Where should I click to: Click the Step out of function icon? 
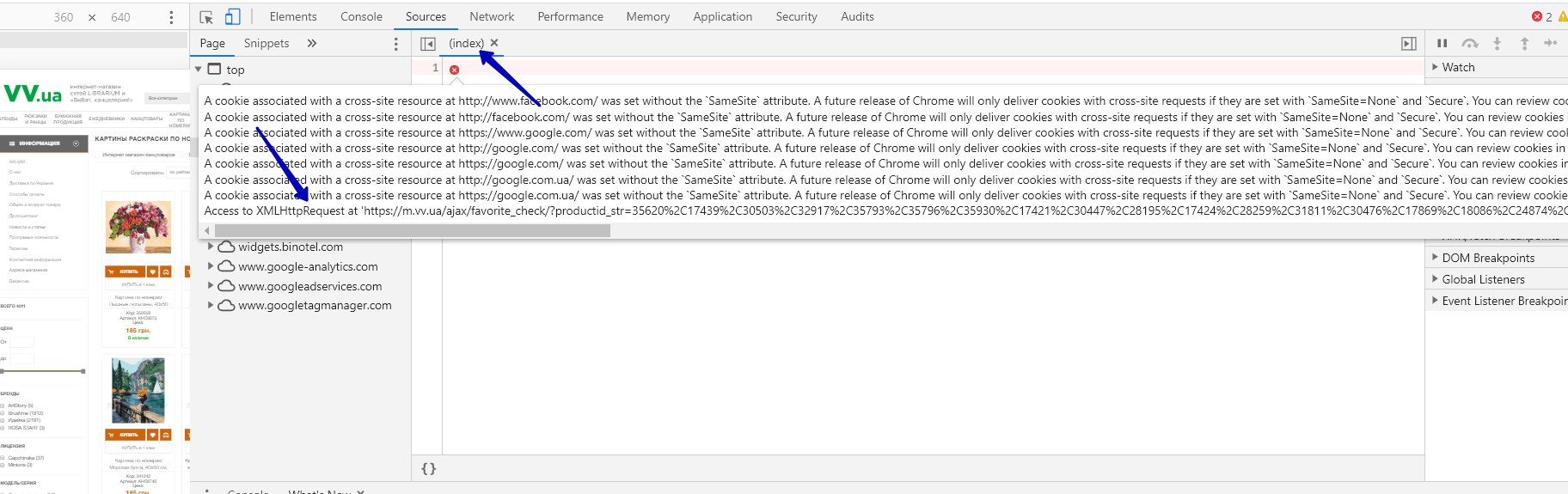[x=1524, y=44]
